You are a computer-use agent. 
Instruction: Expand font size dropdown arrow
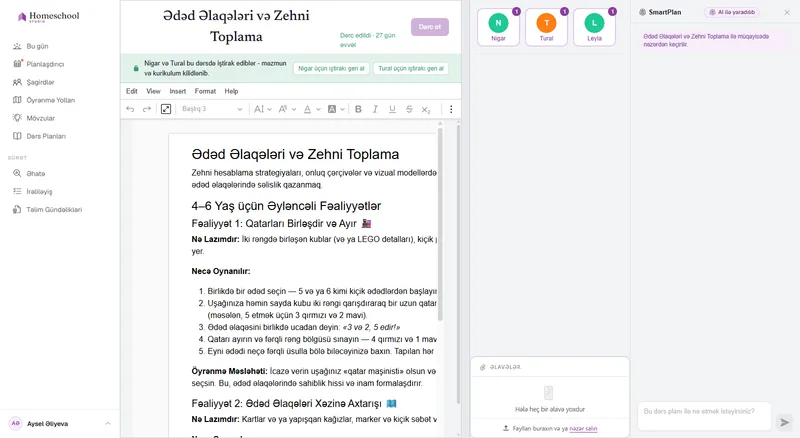point(294,109)
